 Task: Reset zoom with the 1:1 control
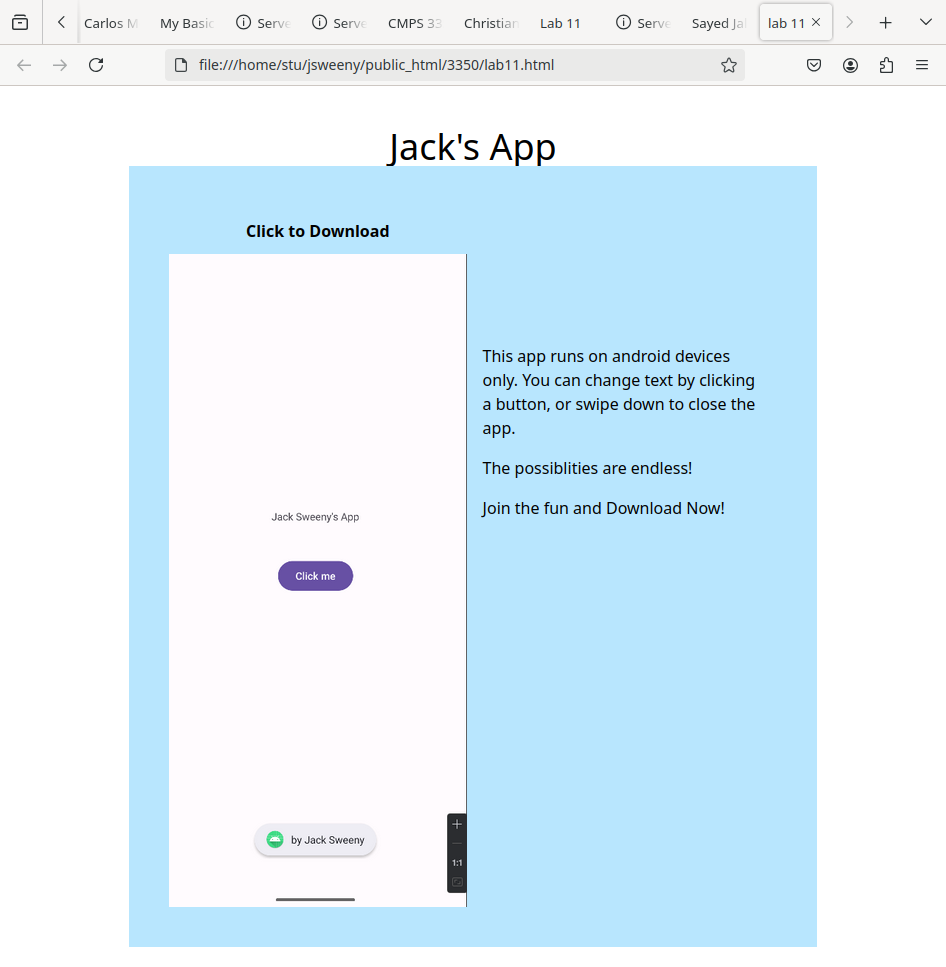click(x=457, y=863)
